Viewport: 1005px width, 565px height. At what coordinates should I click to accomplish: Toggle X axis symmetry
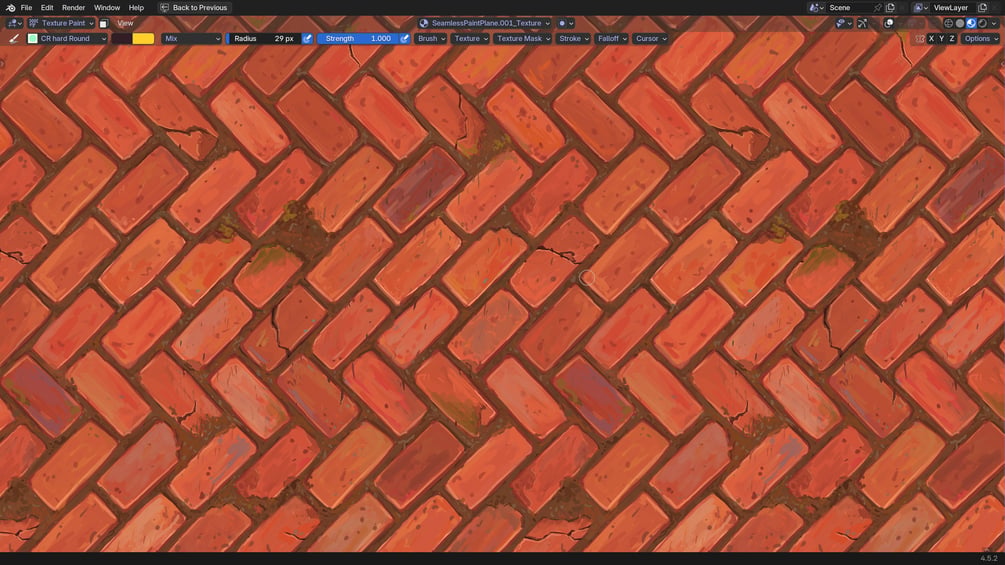point(931,38)
